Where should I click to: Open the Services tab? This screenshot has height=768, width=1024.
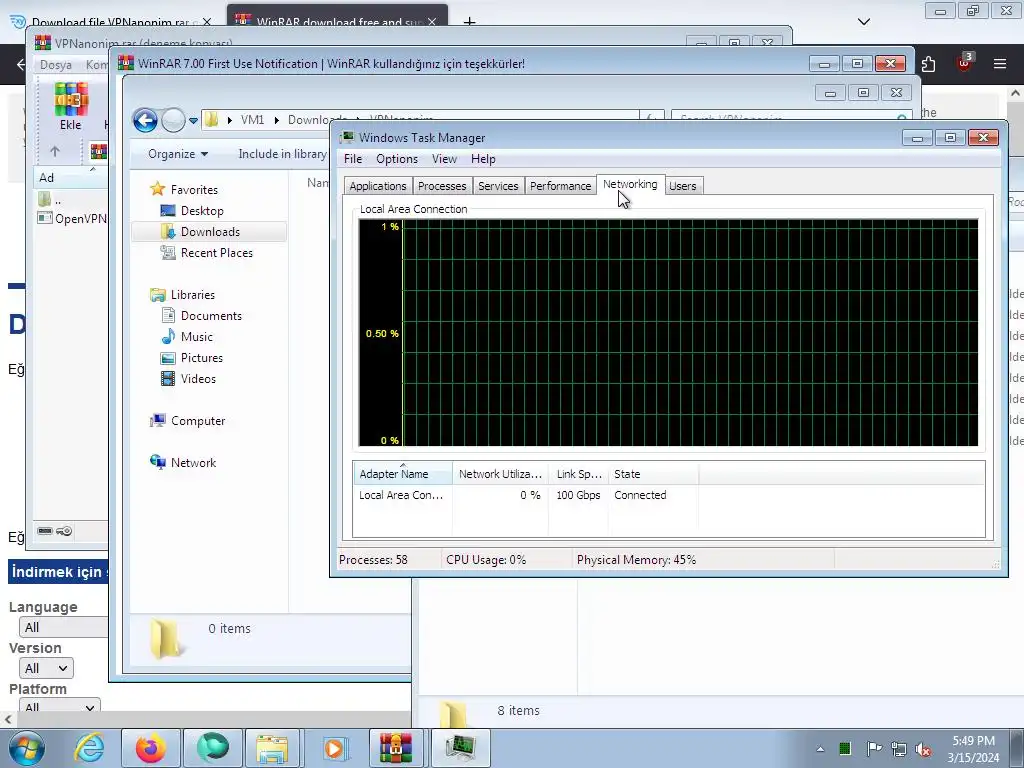498,186
